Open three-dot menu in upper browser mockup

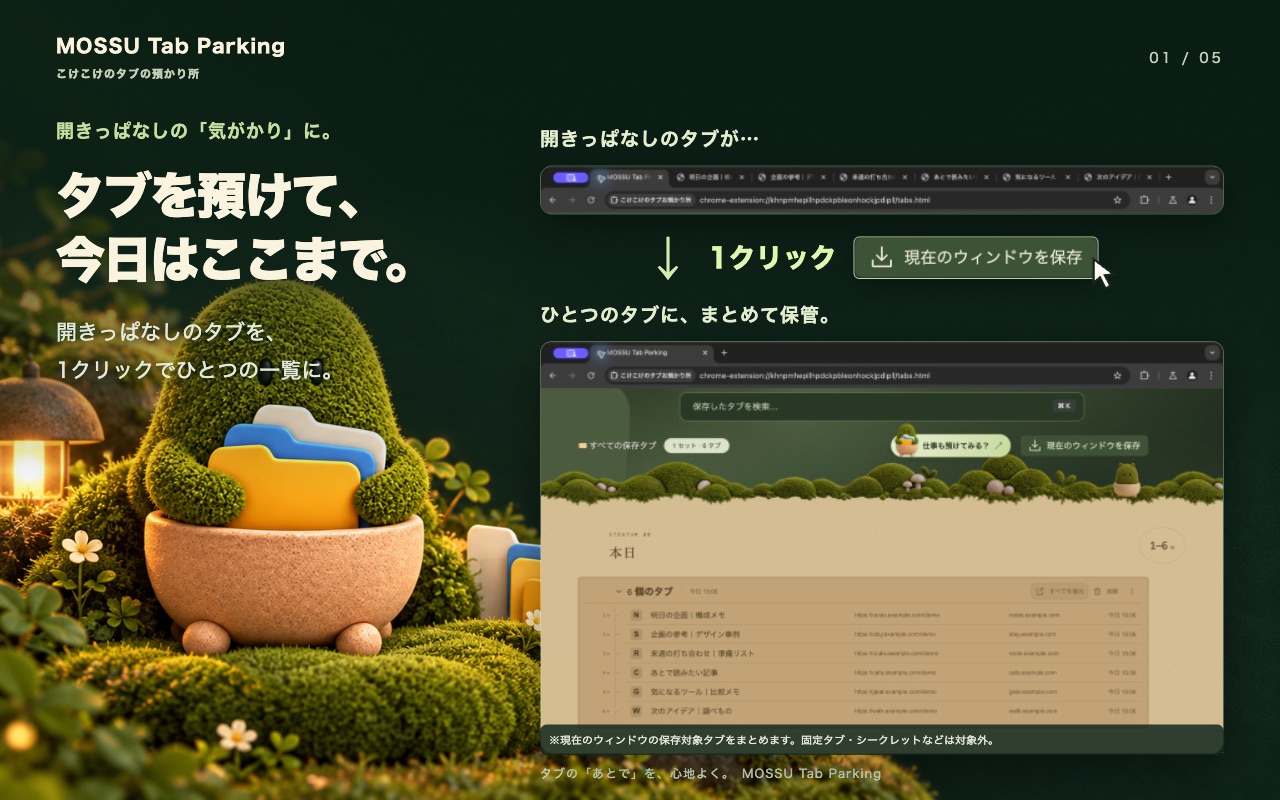(x=1212, y=200)
